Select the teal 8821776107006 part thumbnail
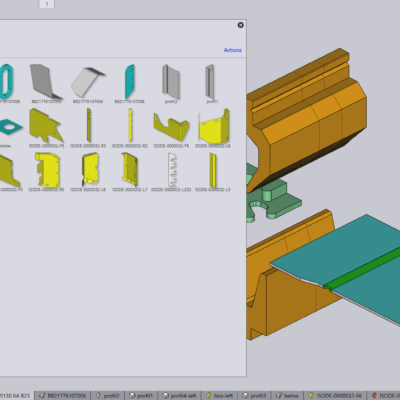This screenshot has height=400, width=400. coord(129,84)
